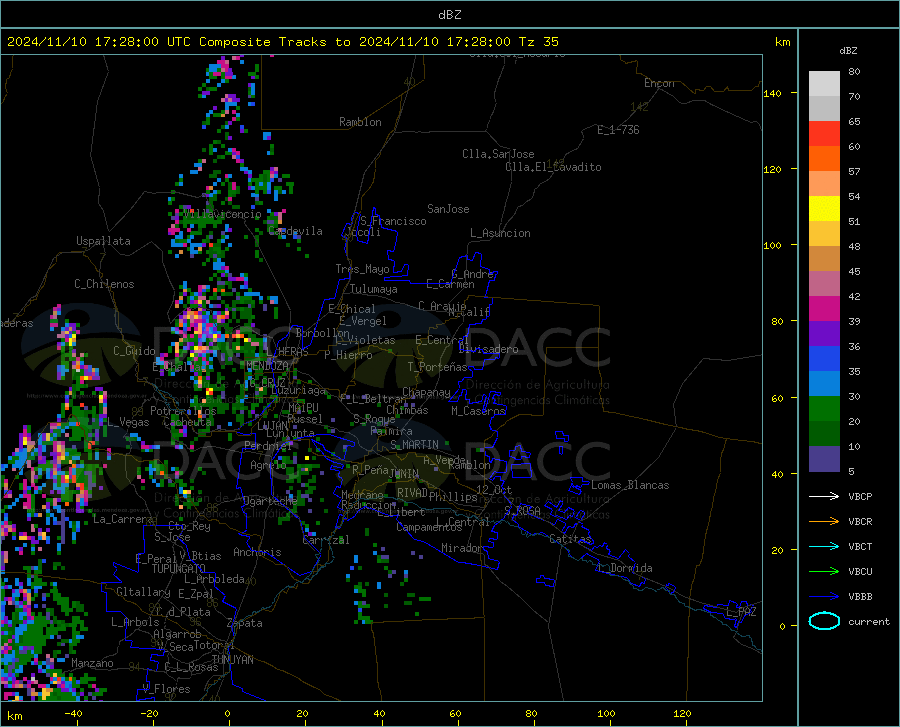Click the blue VBBB arrow in legend
This screenshot has height=727, width=900.
click(x=824, y=597)
